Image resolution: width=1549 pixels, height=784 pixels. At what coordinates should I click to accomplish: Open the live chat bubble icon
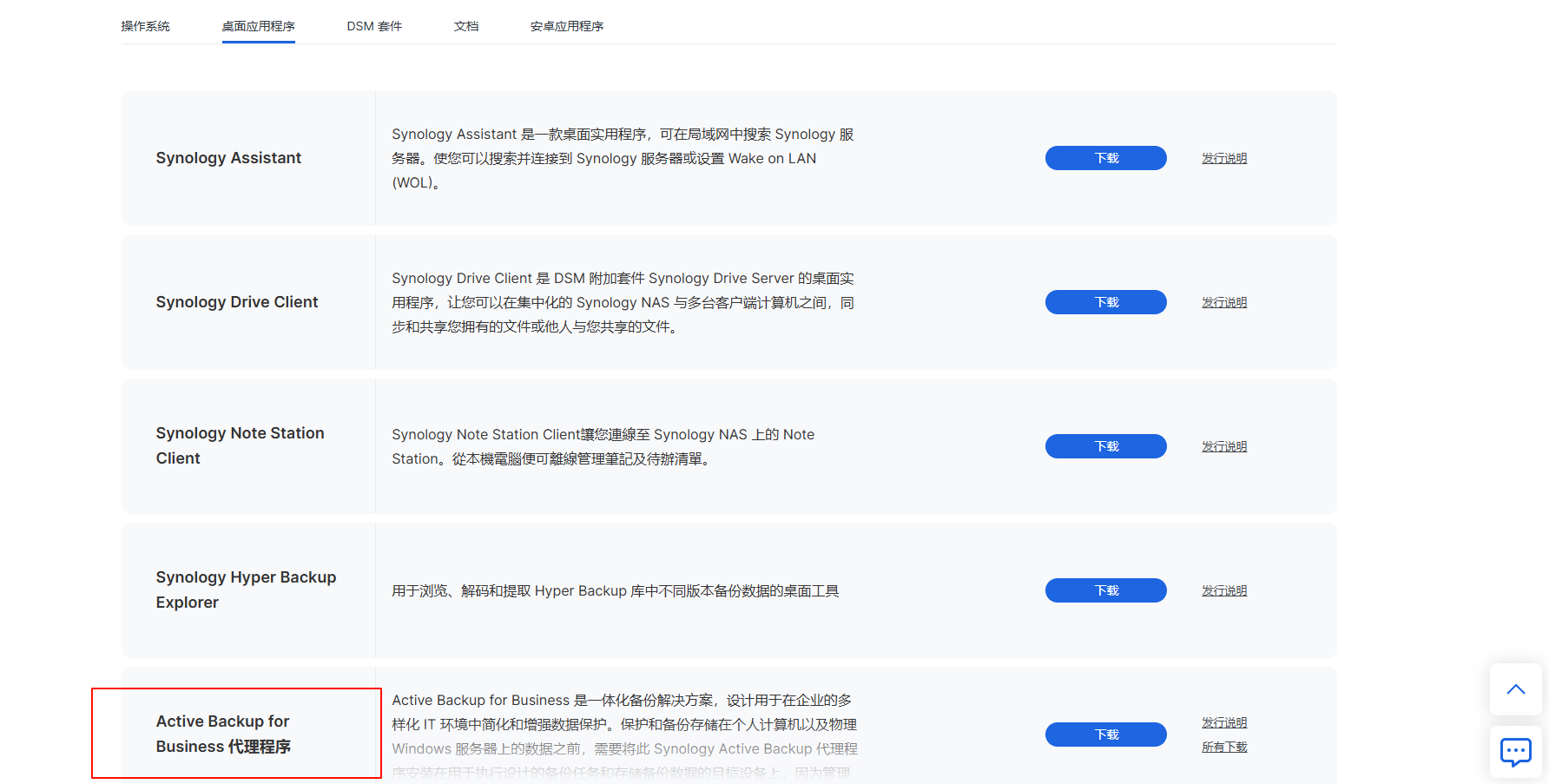point(1515,751)
